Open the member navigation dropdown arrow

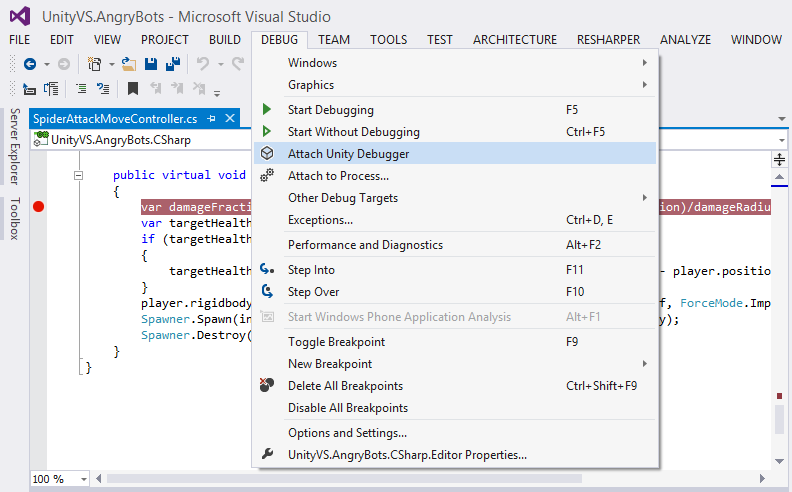click(782, 140)
